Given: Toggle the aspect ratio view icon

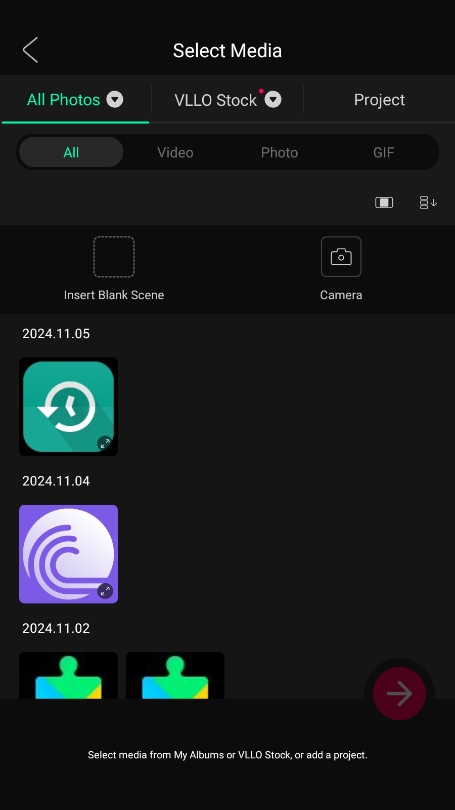Looking at the screenshot, I should tap(384, 202).
